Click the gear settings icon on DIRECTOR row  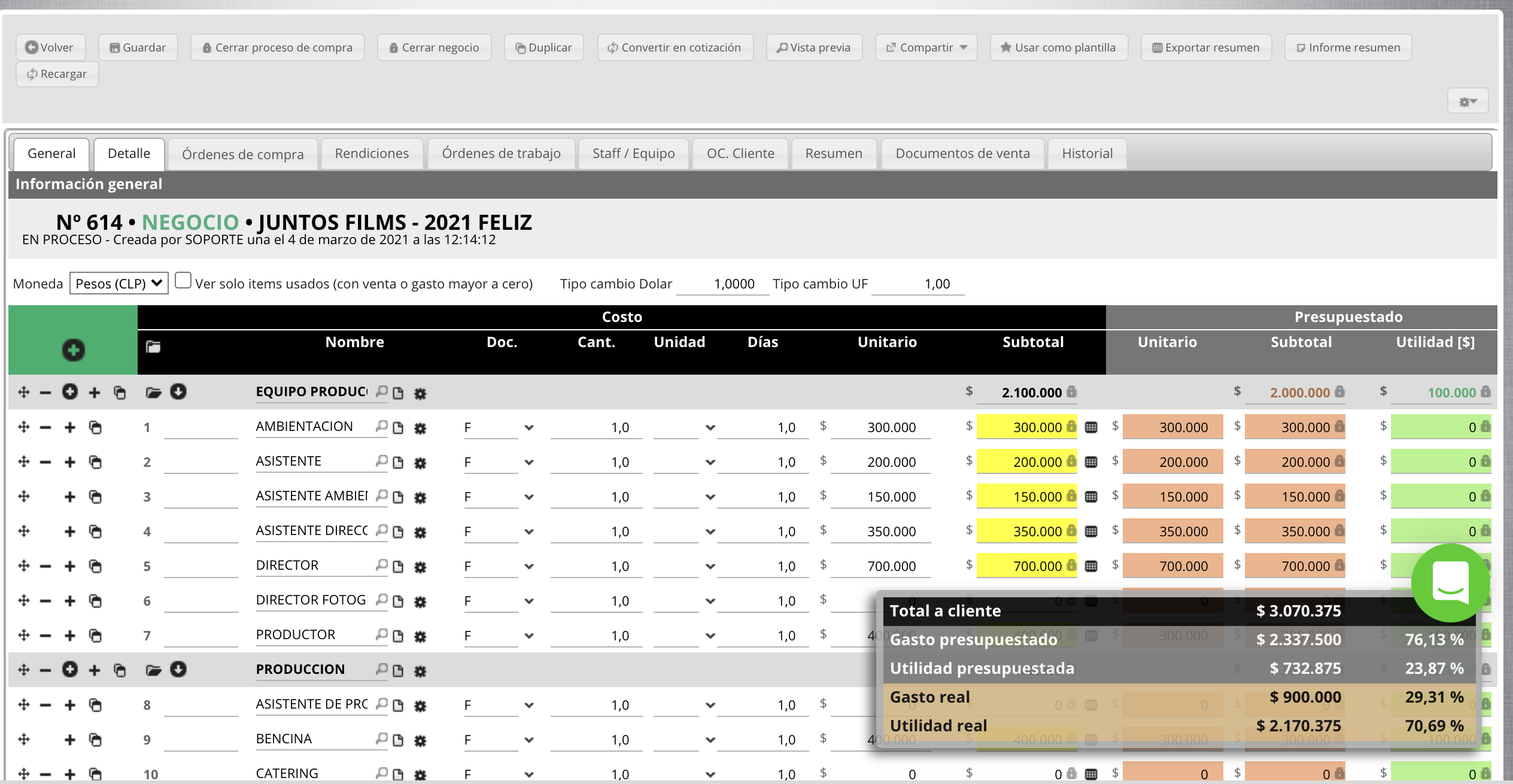tap(420, 566)
